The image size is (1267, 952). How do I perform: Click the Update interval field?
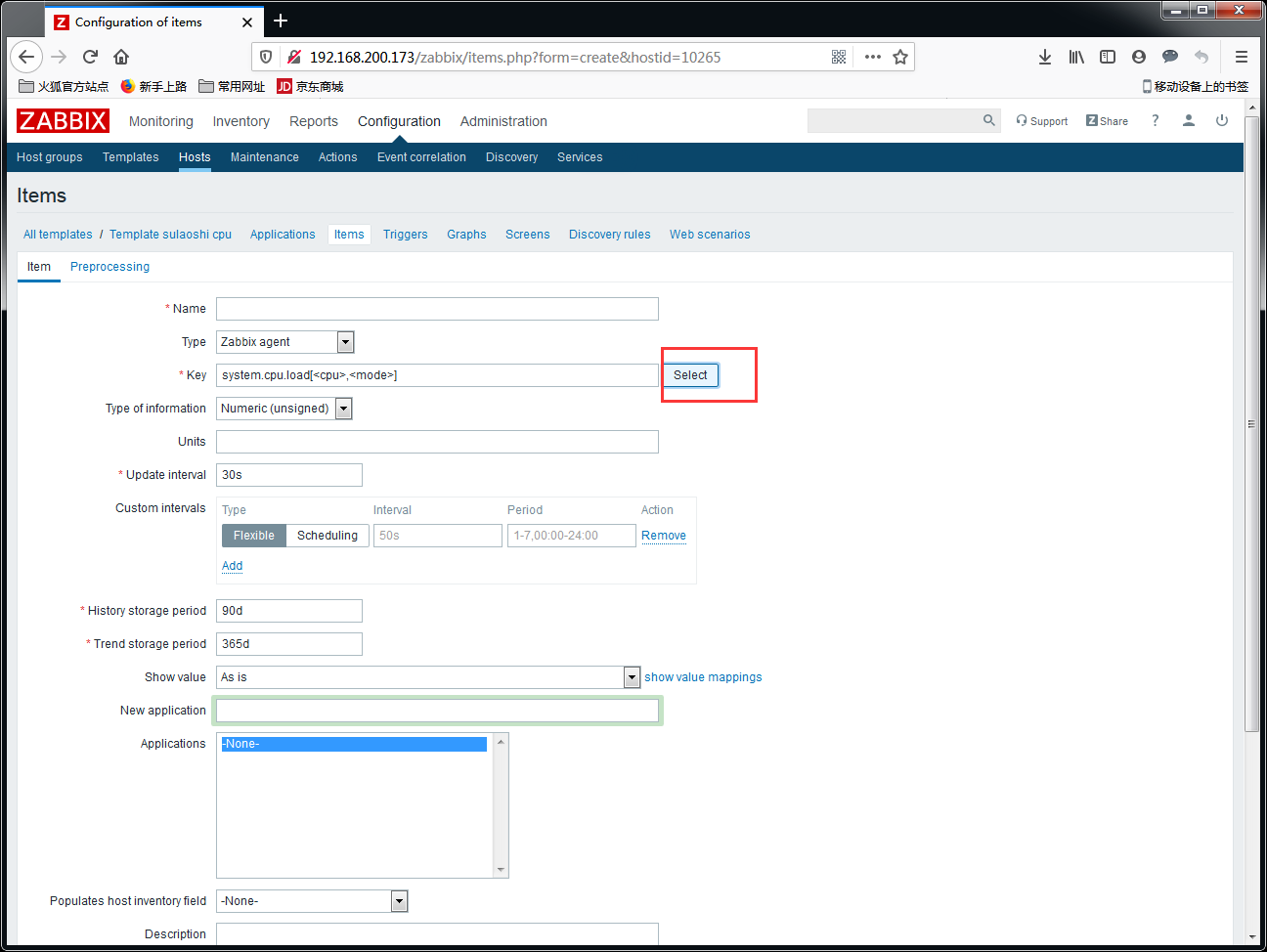click(x=289, y=475)
